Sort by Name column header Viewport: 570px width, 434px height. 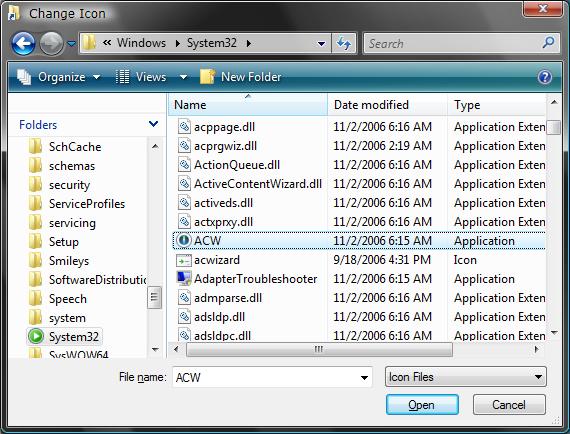coord(248,105)
